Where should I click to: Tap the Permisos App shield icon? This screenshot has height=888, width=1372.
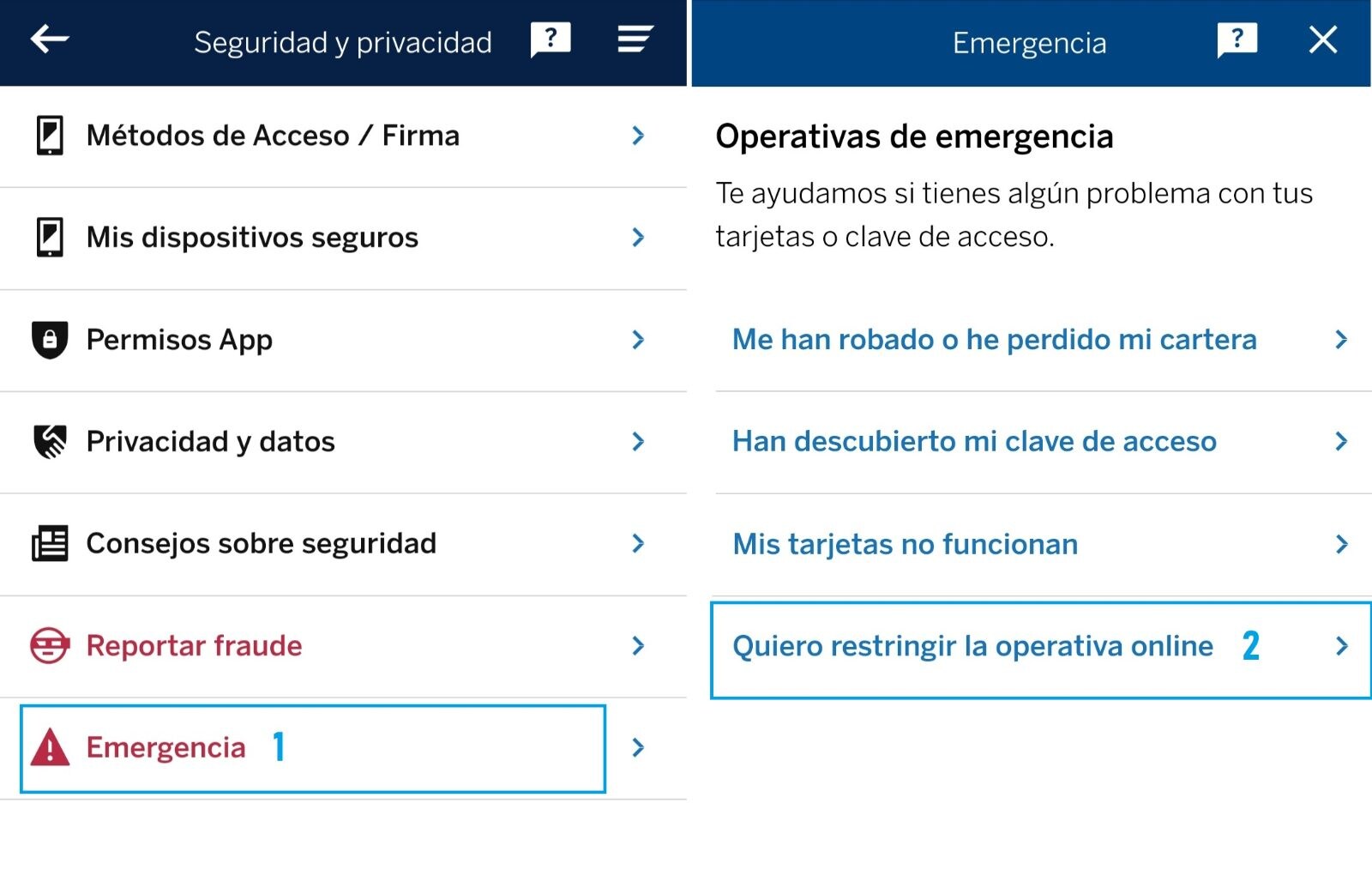tap(50, 340)
